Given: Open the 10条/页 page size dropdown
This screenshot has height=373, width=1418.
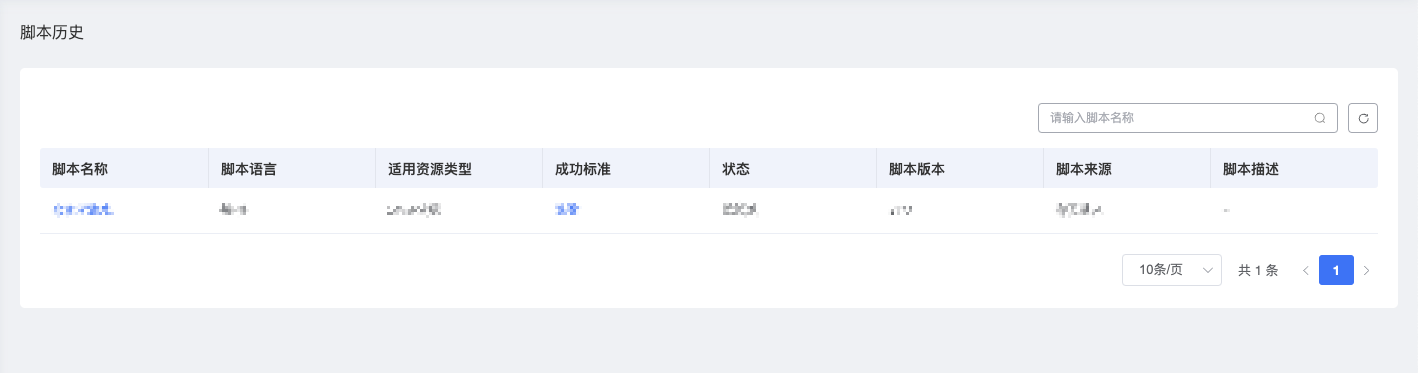Looking at the screenshot, I should [x=1172, y=270].
